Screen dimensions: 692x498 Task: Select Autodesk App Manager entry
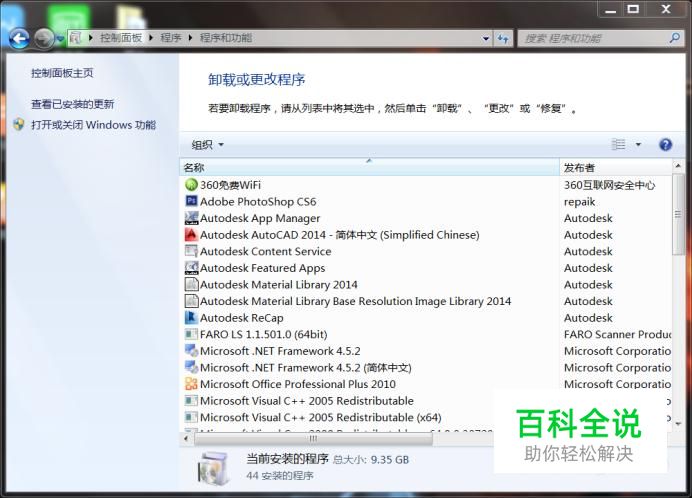coord(260,218)
